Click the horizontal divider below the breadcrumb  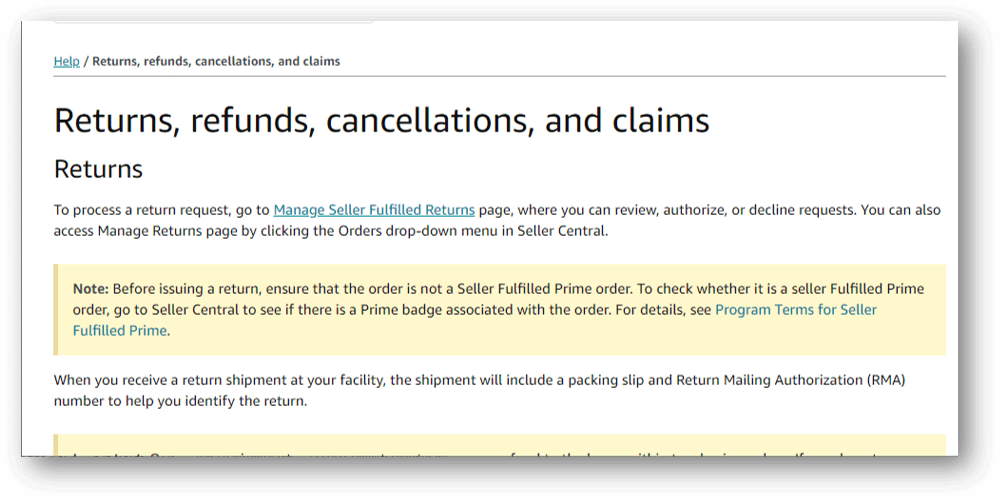[499, 77]
